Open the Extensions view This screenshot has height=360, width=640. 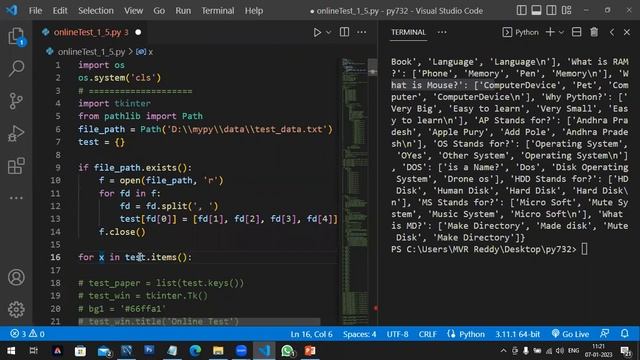[16, 166]
